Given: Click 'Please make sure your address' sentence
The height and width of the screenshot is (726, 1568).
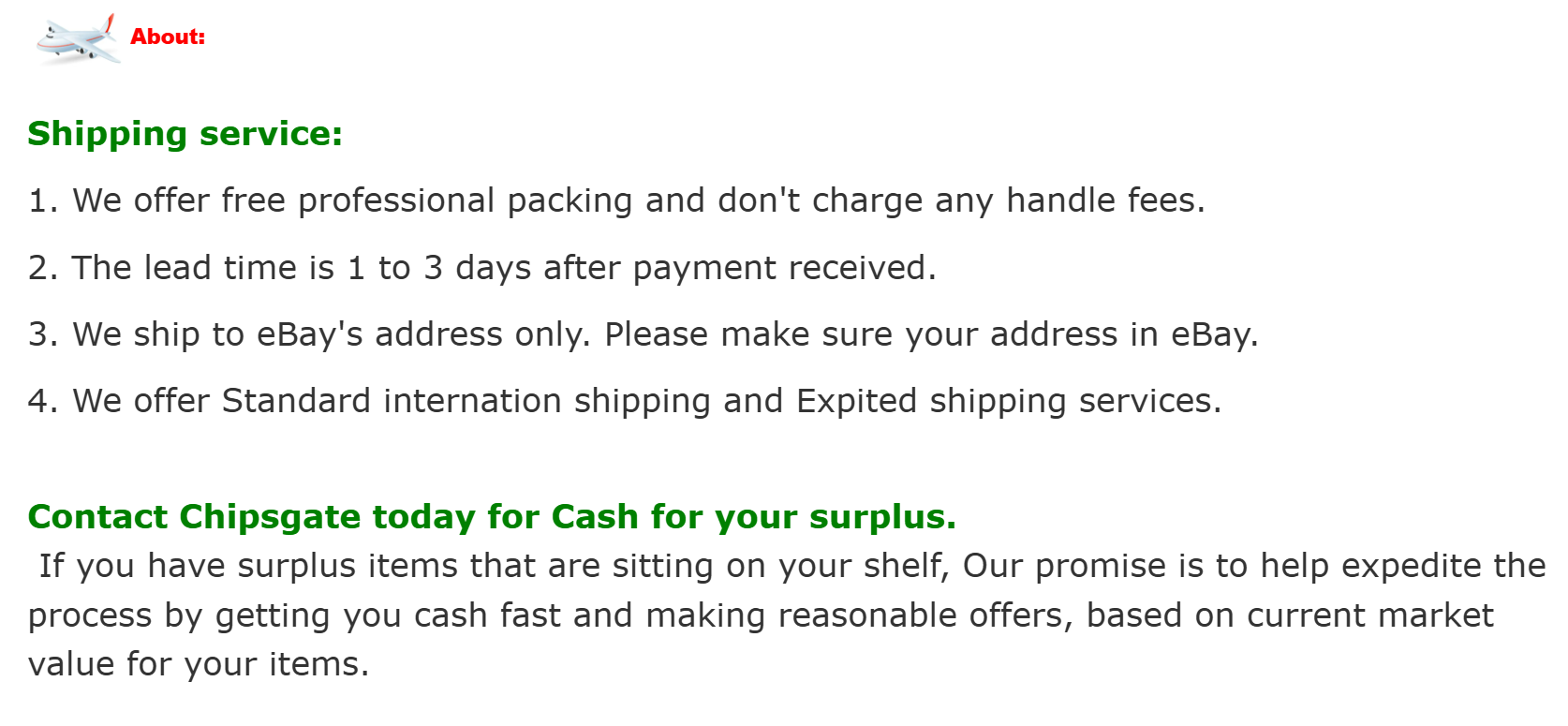Looking at the screenshot, I should 861,334.
